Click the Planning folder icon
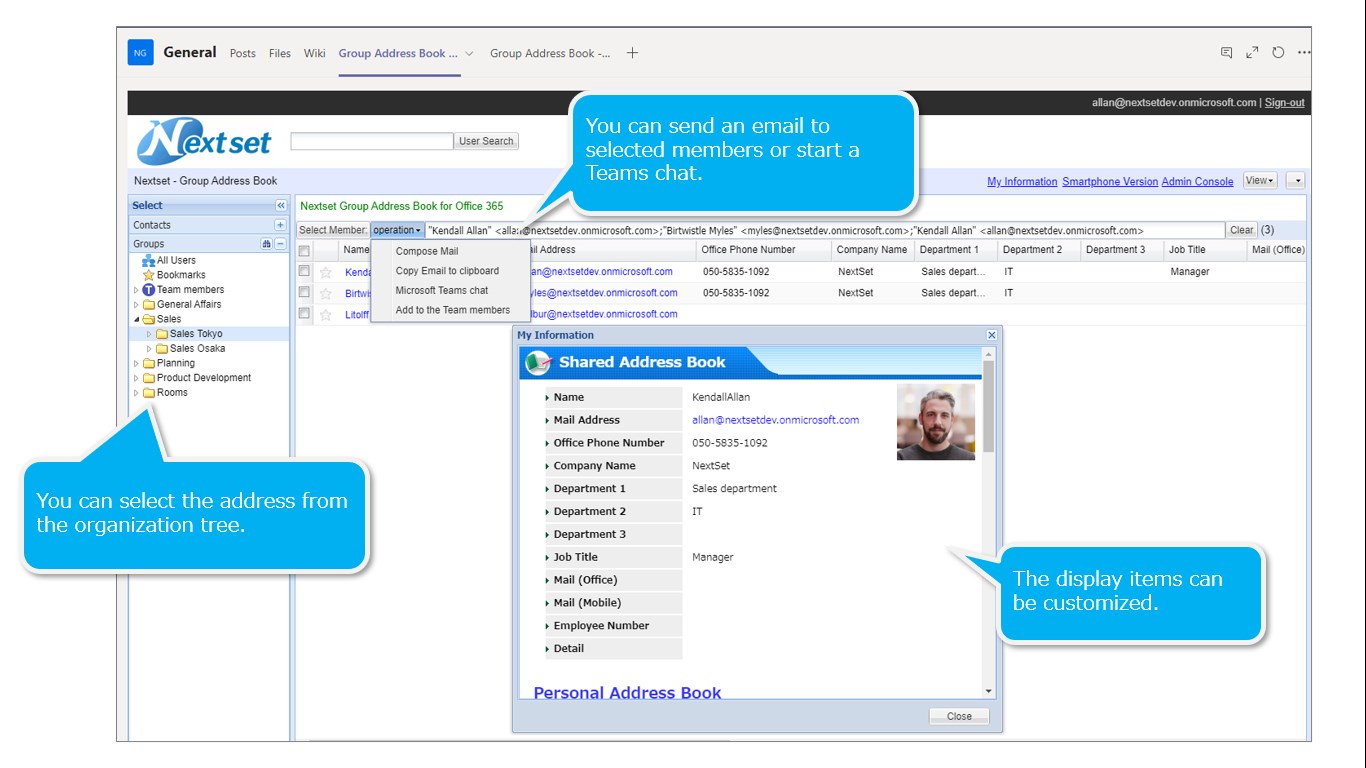The height and width of the screenshot is (768, 1366). point(149,364)
